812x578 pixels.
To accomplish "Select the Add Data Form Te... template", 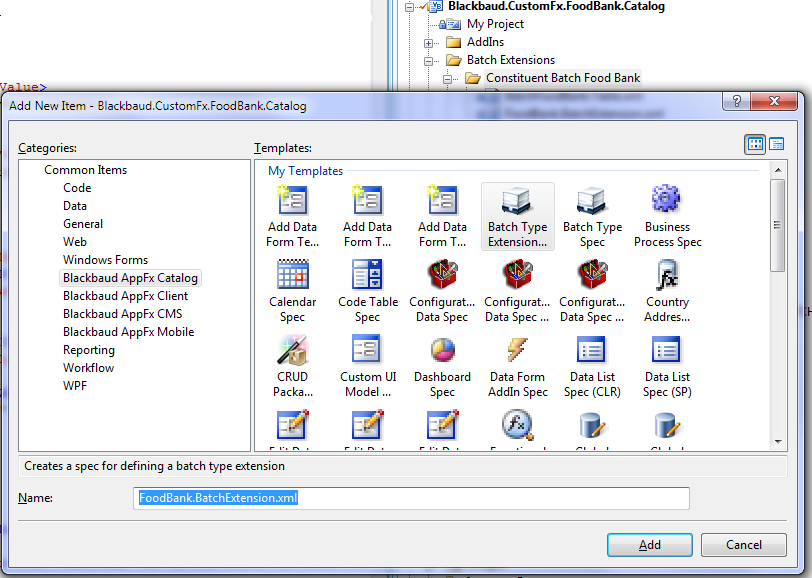I will point(293,217).
